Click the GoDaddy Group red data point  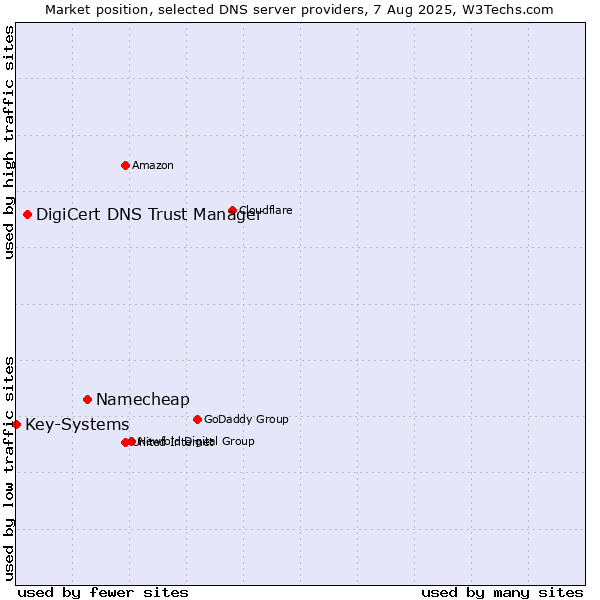click(197, 420)
